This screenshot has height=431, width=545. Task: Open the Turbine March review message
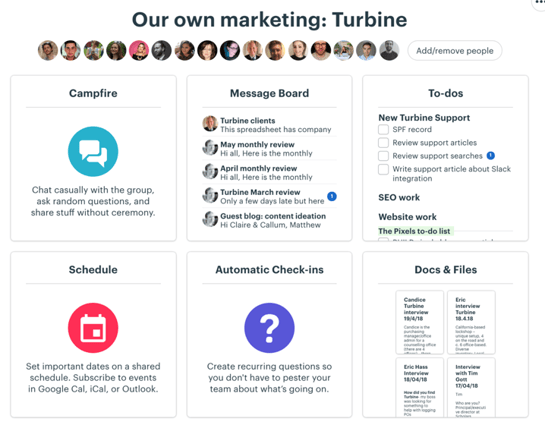coord(269,196)
